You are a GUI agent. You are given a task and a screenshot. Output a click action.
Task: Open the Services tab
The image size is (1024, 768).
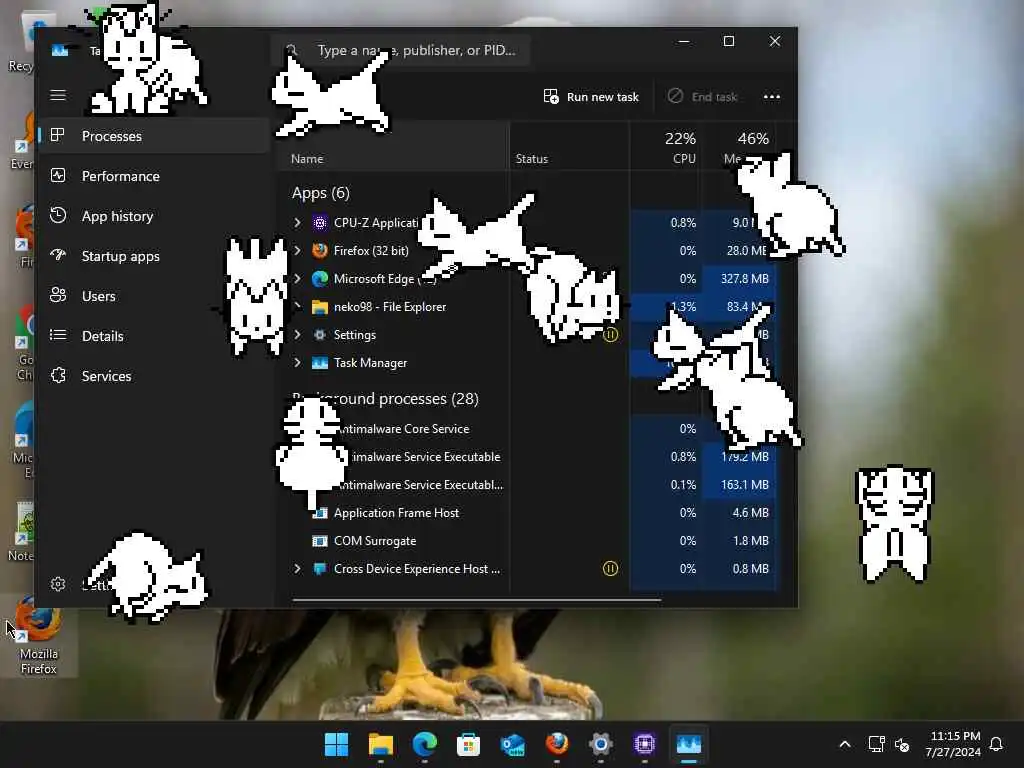point(154,376)
